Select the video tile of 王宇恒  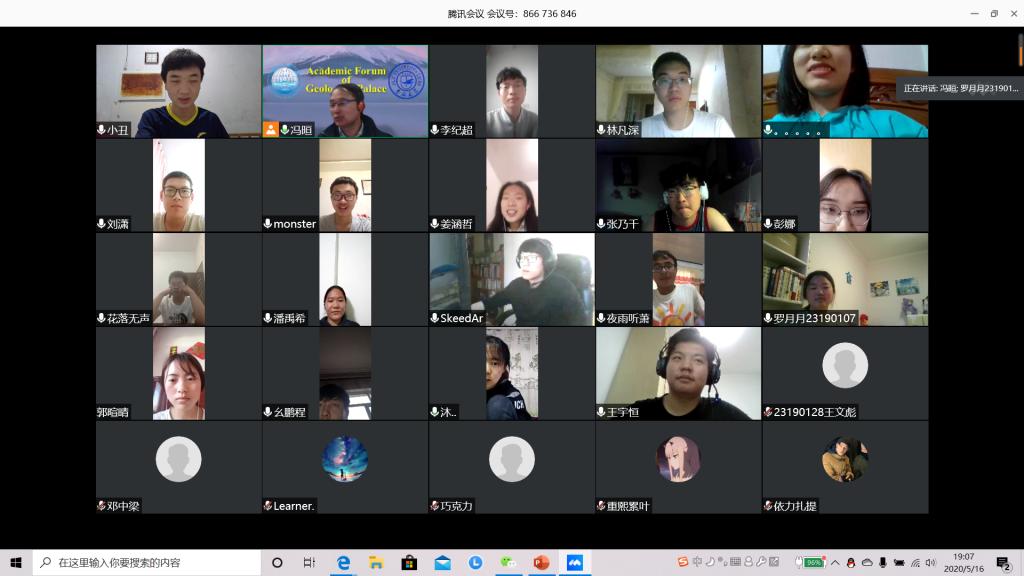tap(678, 373)
